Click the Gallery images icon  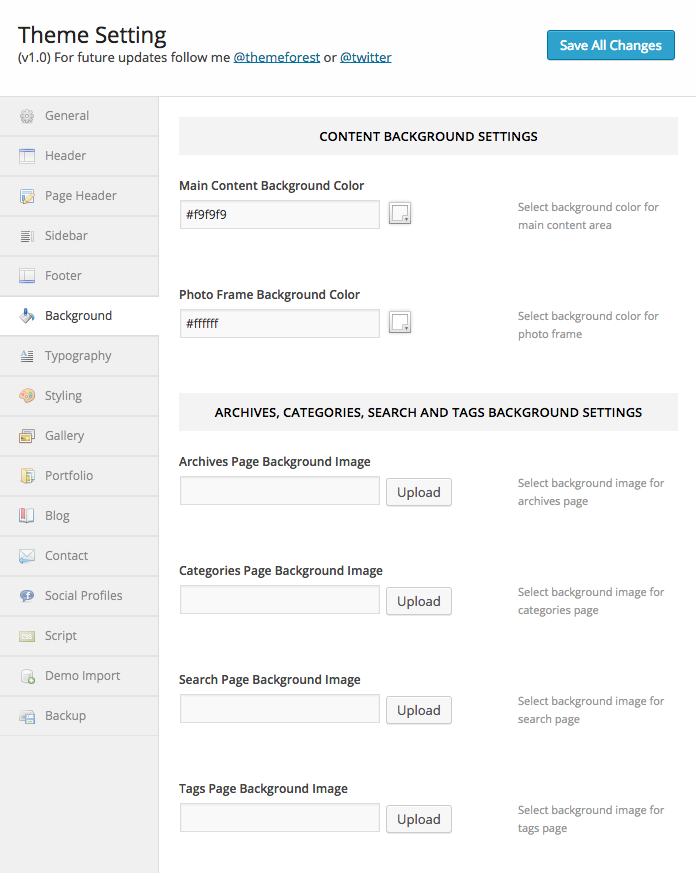27,436
